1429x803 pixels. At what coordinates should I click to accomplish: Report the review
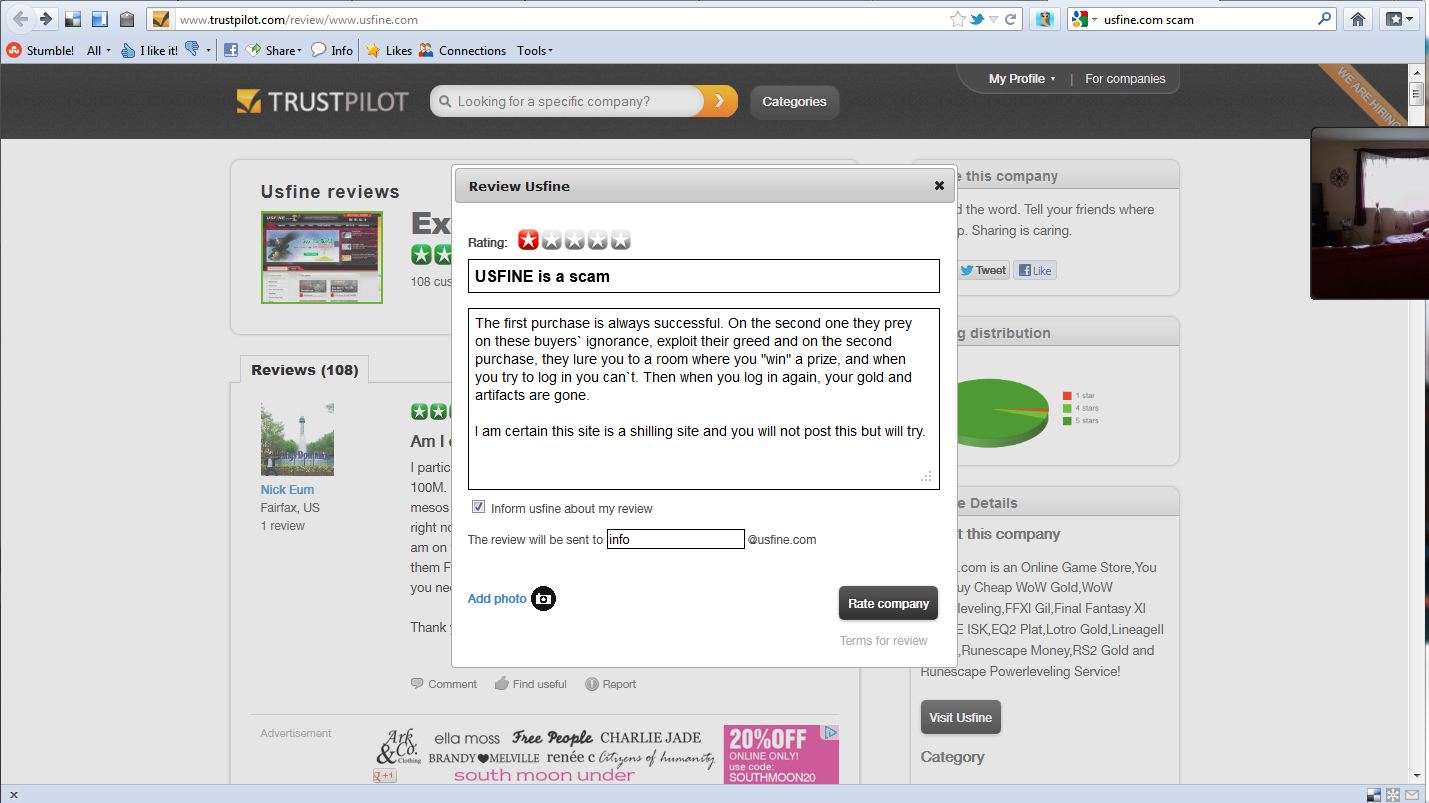(611, 684)
